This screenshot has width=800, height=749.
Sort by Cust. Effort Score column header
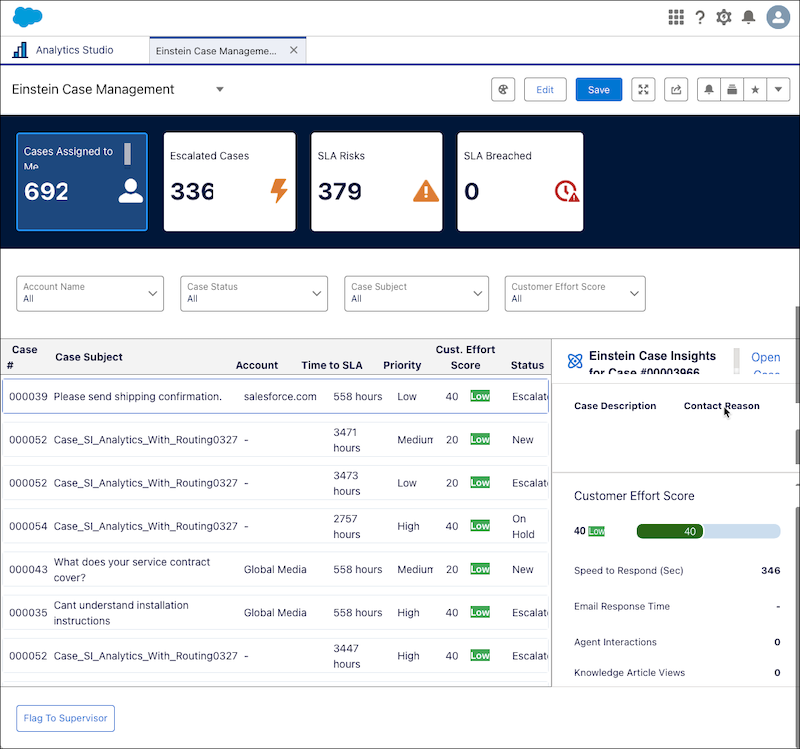(465, 357)
